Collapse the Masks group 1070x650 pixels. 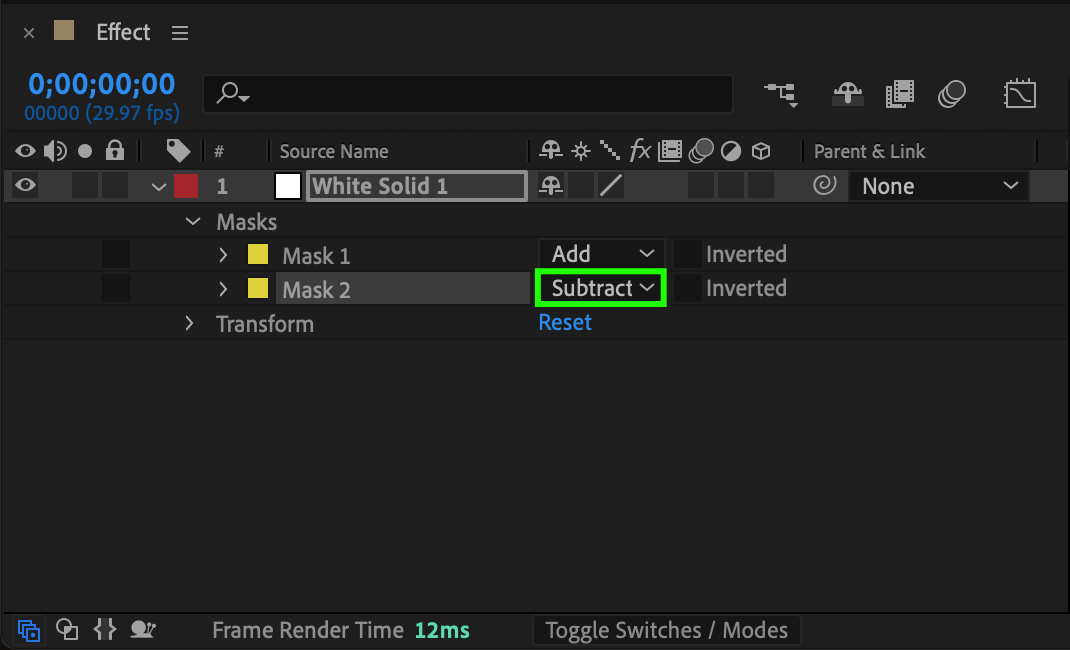193,222
